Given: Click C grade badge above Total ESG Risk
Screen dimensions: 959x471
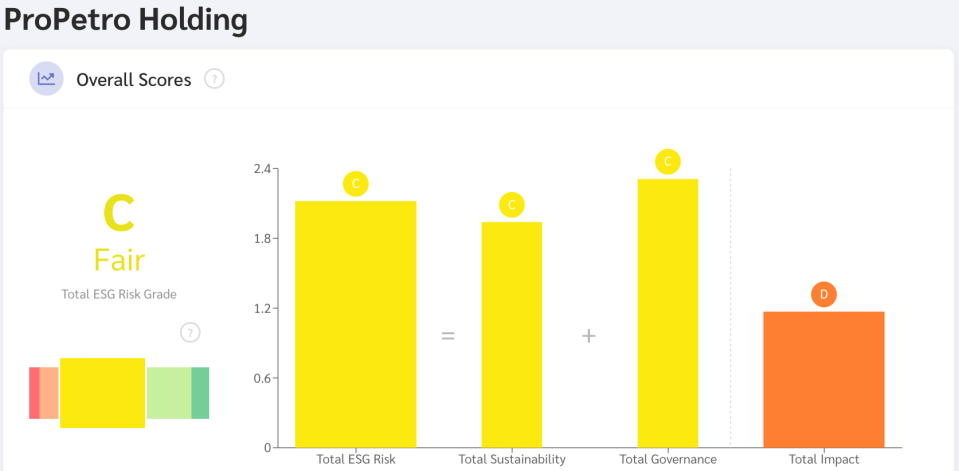Looking at the screenshot, I should (x=355, y=184).
